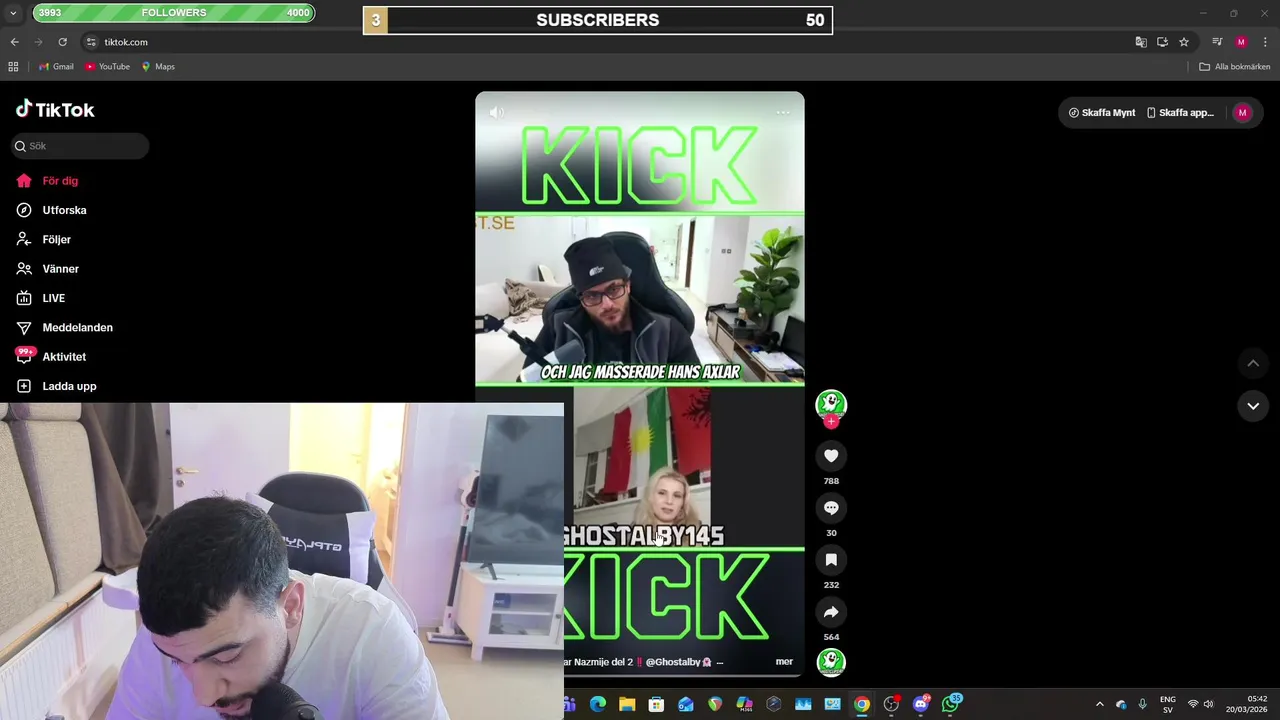1280x720 pixels.
Task: Share the video using the arrow icon
Action: 831,612
